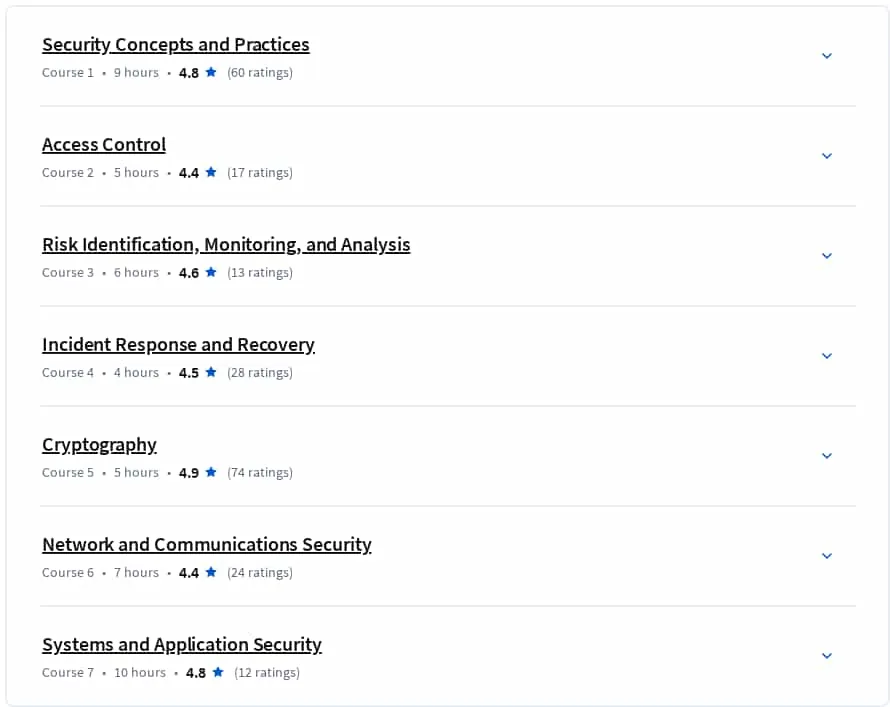Viewport: 890px width, 707px height.
Task: Expand the Security Concepts and Practices chevron
Action: pyautogui.click(x=826, y=56)
